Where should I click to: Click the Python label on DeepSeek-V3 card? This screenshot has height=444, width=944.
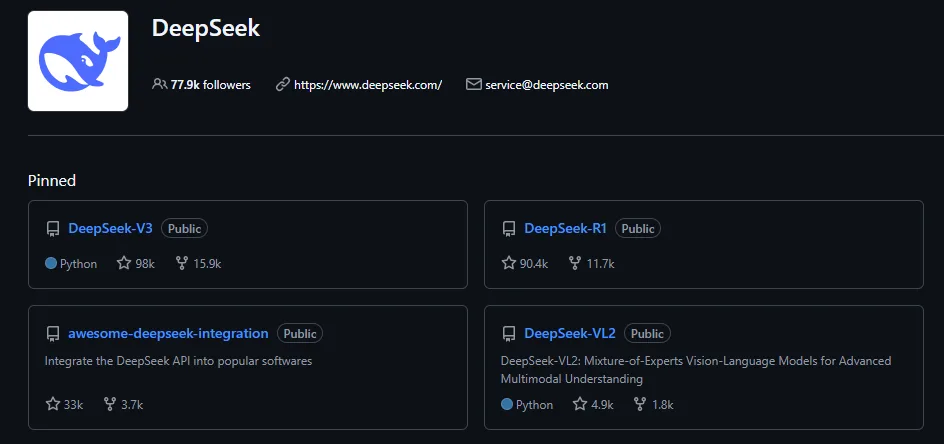tap(78, 264)
